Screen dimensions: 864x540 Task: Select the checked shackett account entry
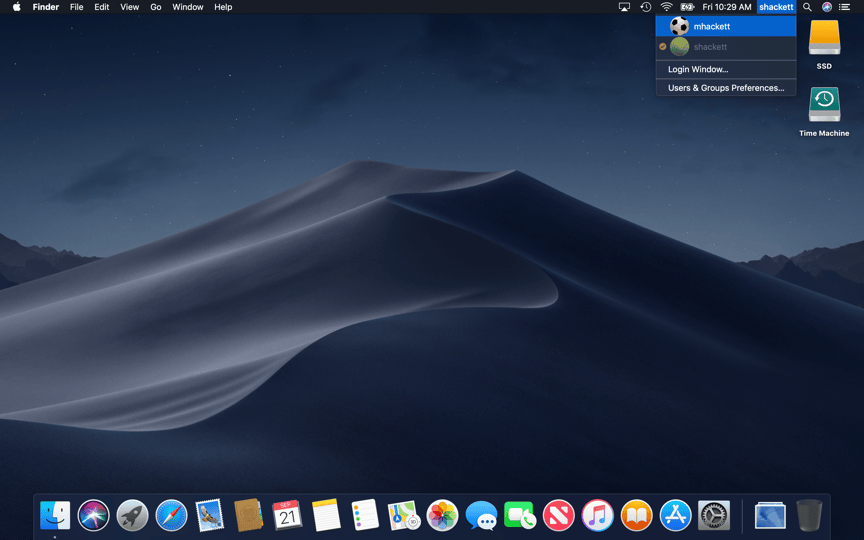(726, 47)
